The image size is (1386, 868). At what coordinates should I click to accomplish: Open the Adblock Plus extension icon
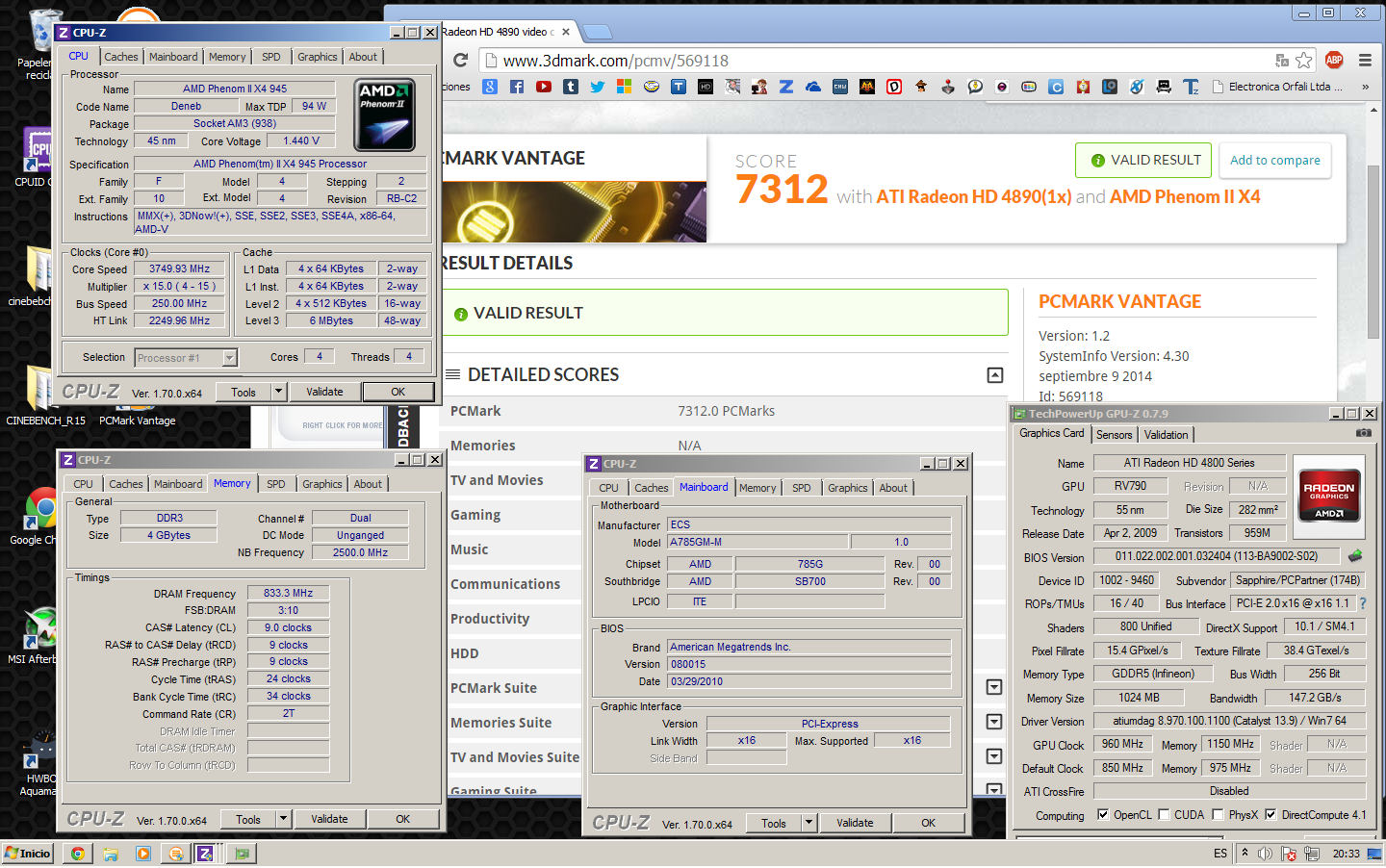(1334, 61)
